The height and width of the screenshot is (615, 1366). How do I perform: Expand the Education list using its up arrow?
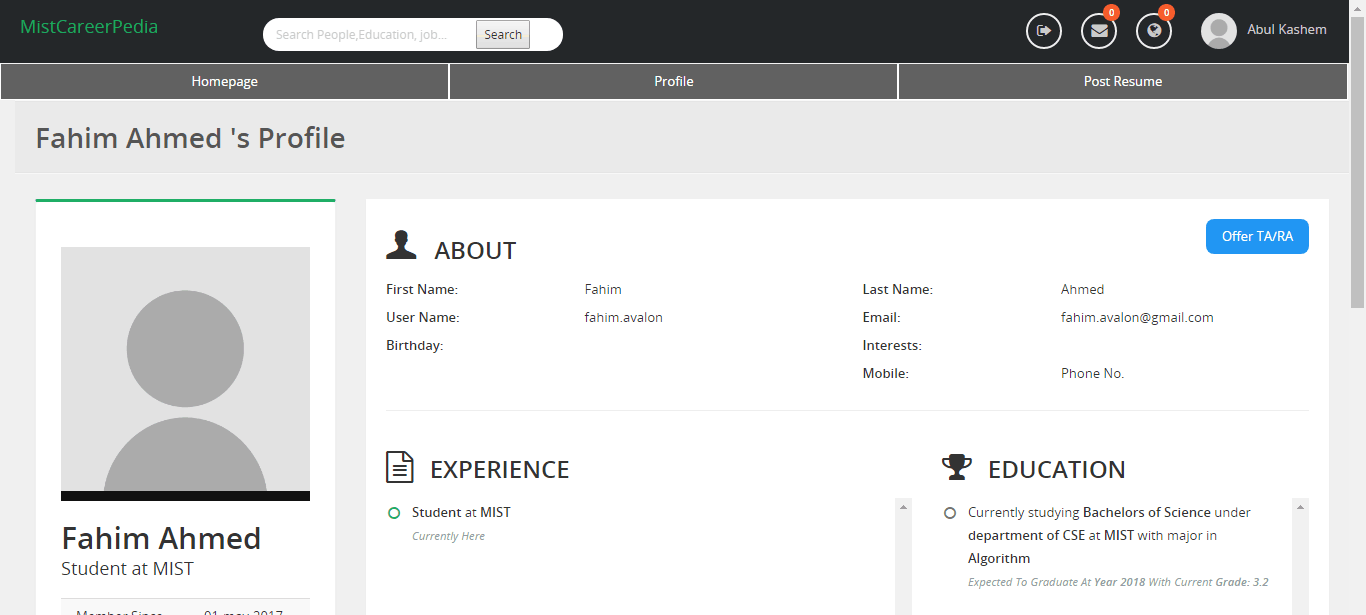pos(1300,506)
